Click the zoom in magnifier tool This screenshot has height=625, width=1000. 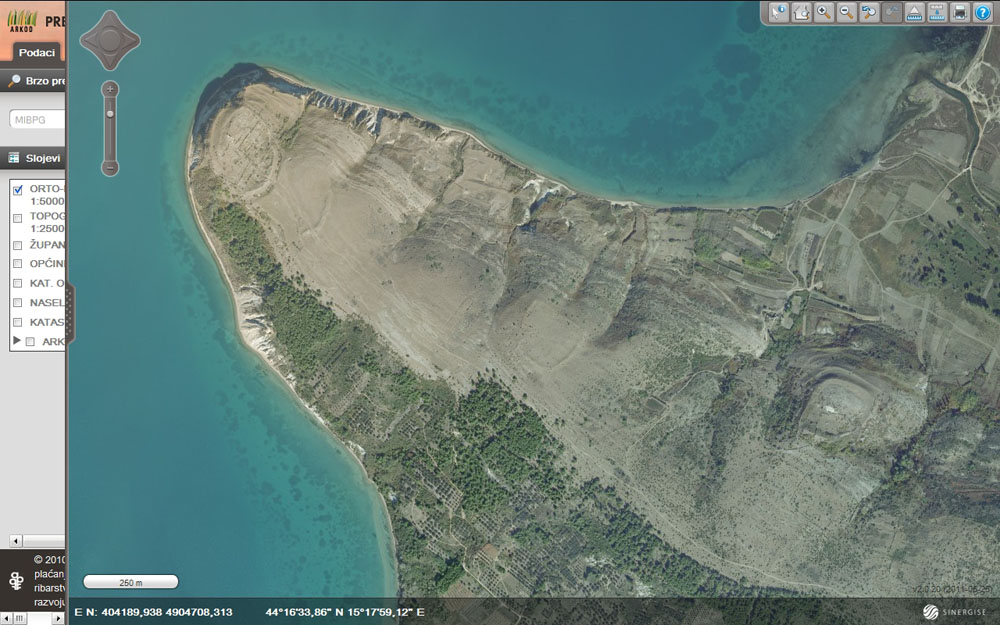[x=824, y=12]
